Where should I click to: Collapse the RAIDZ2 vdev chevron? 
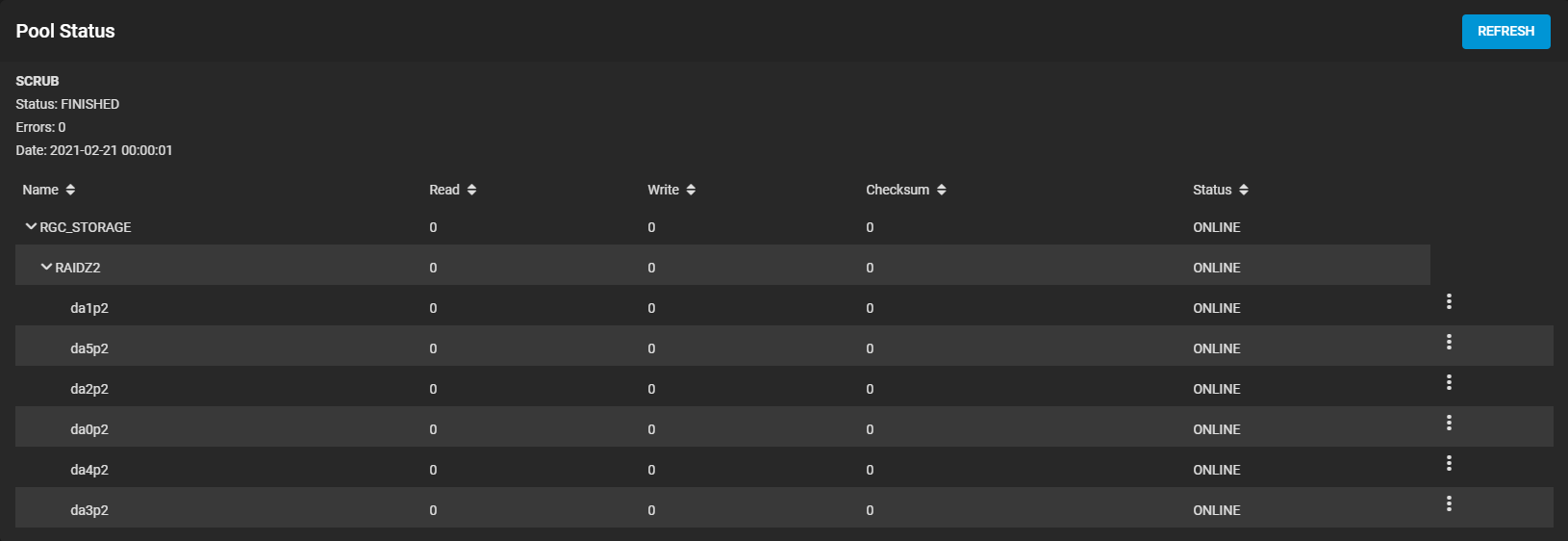(46, 267)
